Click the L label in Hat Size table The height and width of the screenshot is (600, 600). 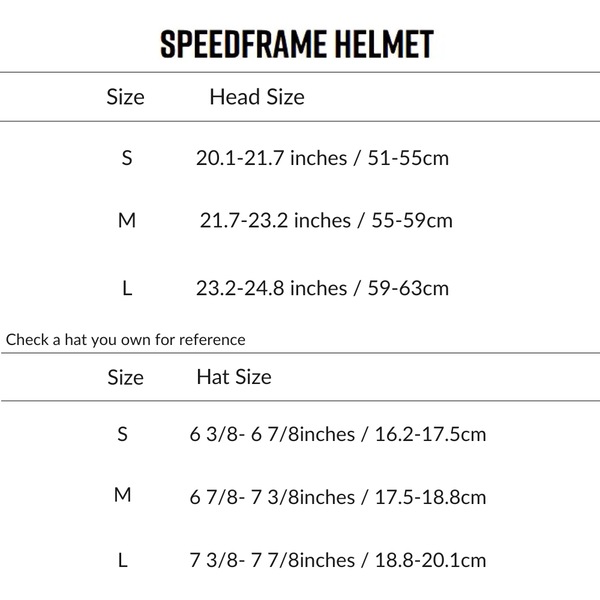123,561
